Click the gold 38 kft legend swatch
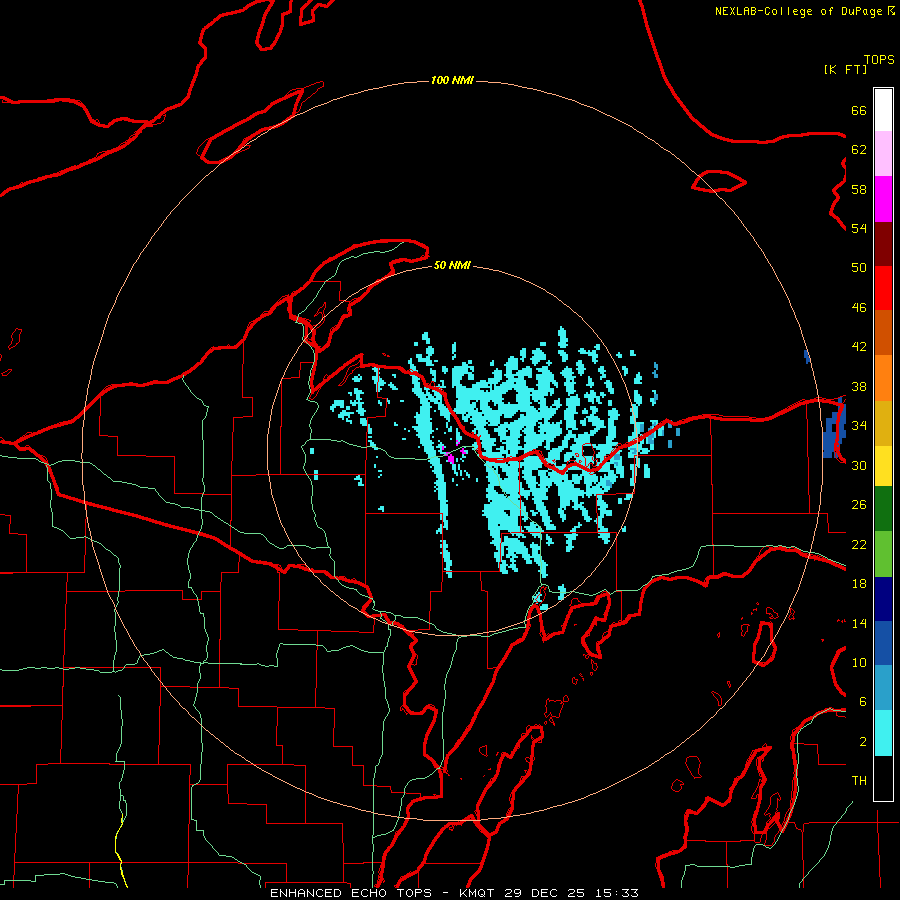 [x=883, y=423]
